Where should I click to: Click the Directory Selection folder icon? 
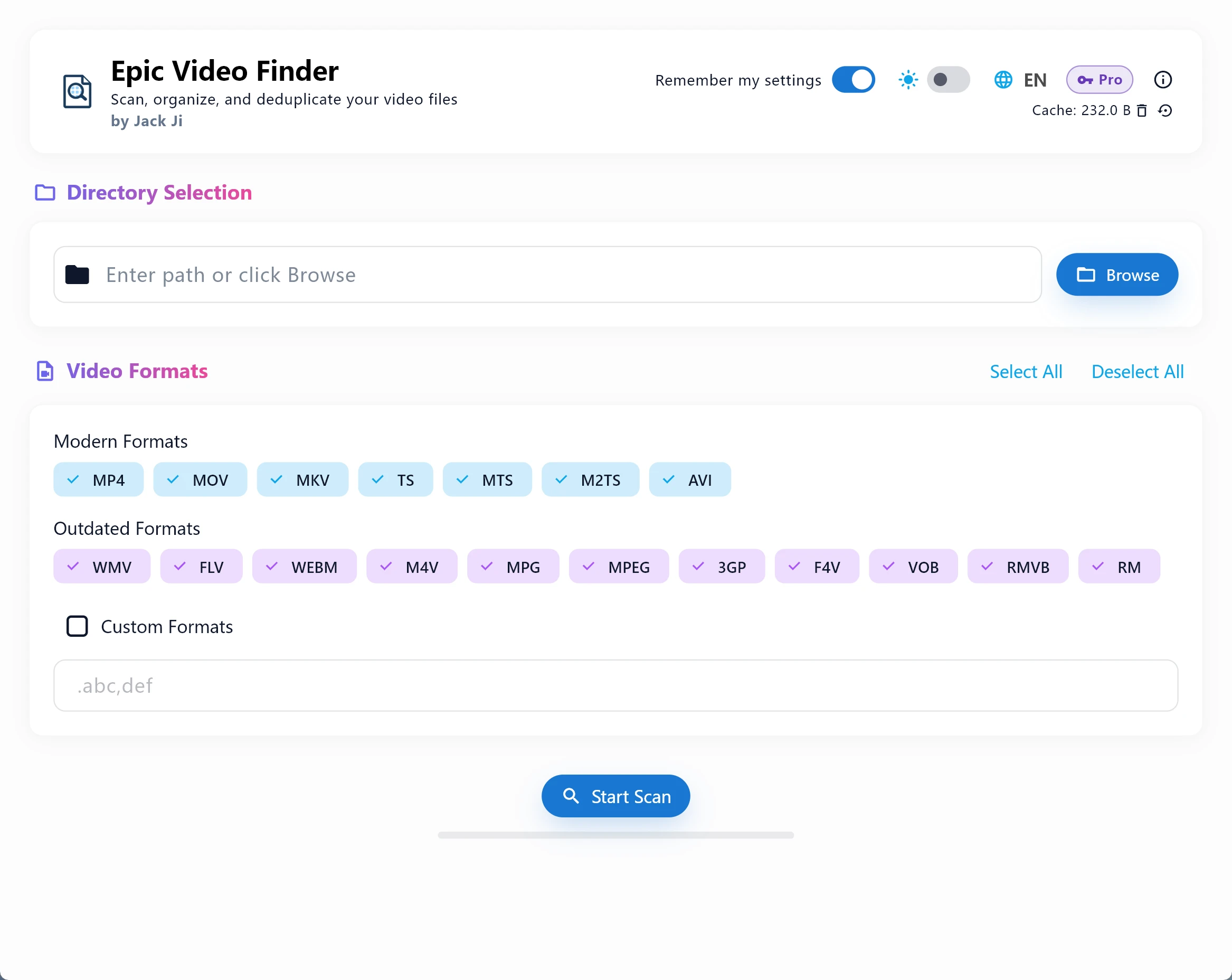coord(45,193)
